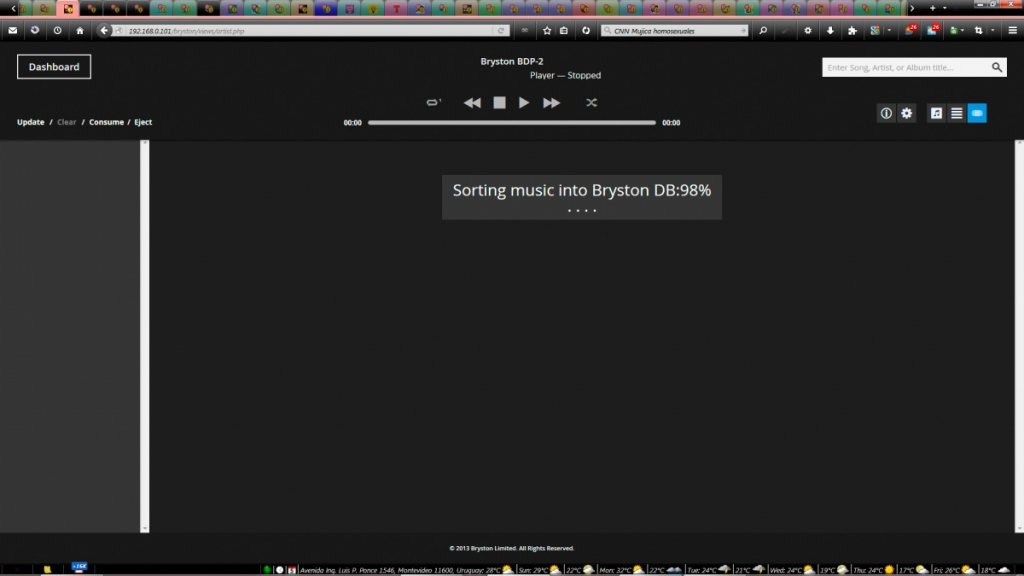Open the Dashboard

pyautogui.click(x=54, y=67)
